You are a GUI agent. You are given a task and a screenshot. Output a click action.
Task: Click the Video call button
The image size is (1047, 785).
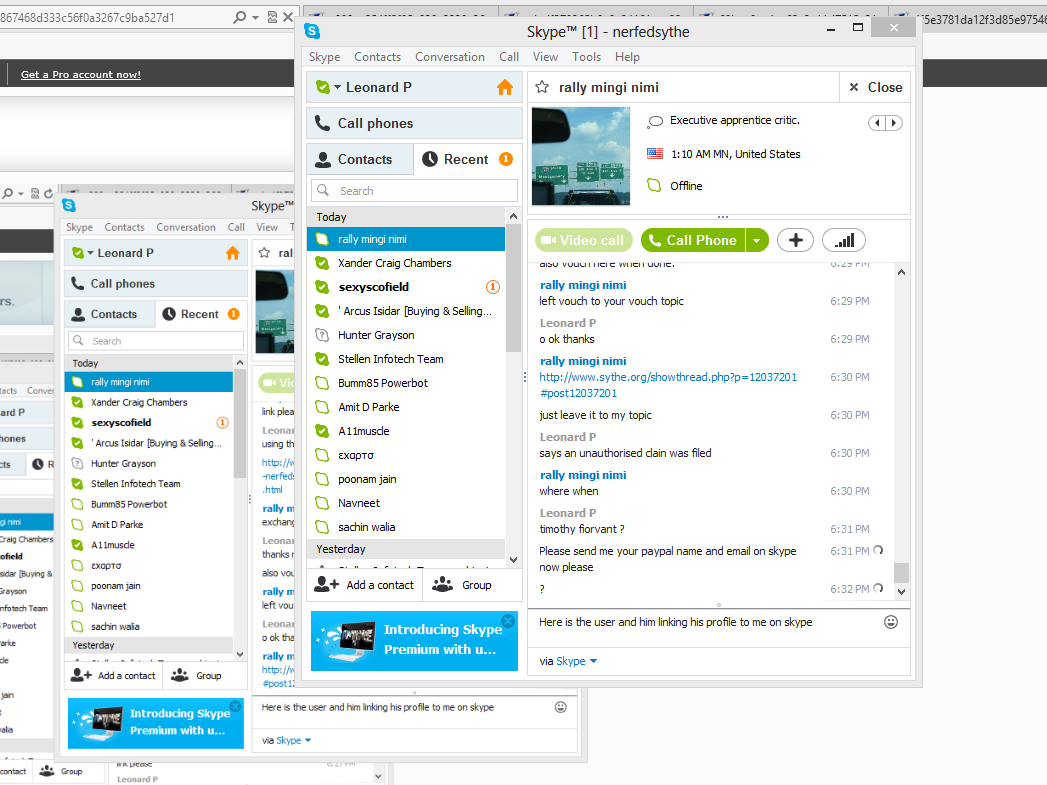pos(585,240)
